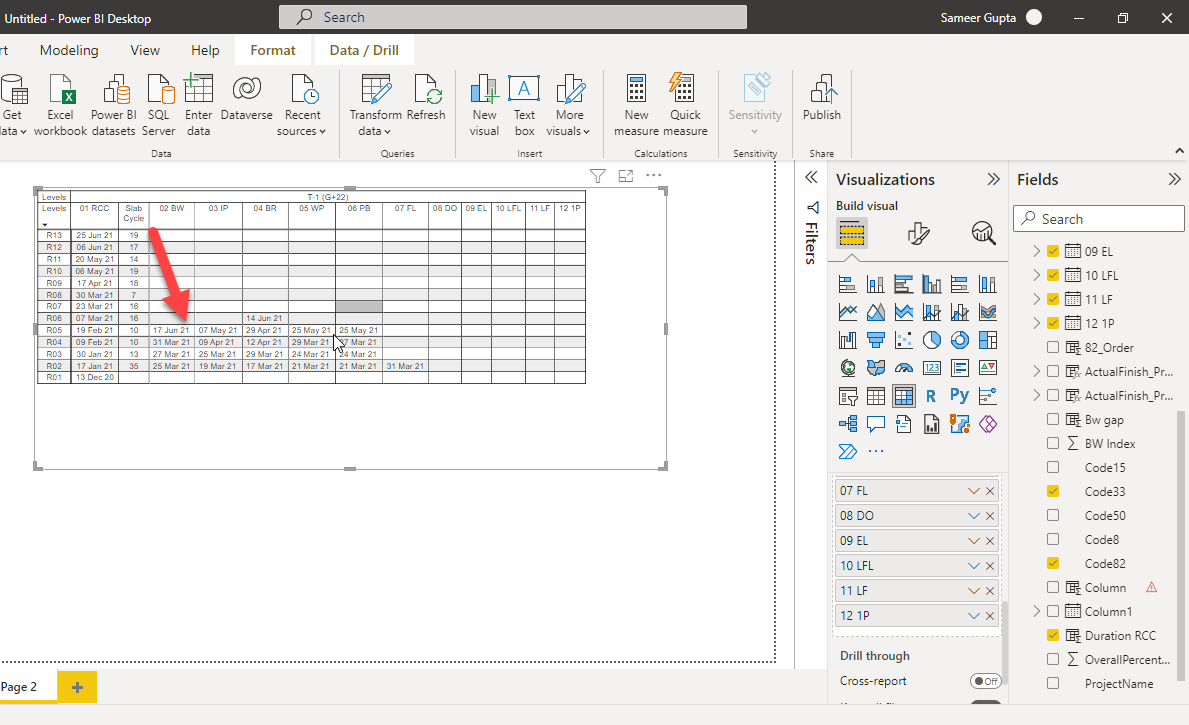Open the Help tab

[x=205, y=50]
